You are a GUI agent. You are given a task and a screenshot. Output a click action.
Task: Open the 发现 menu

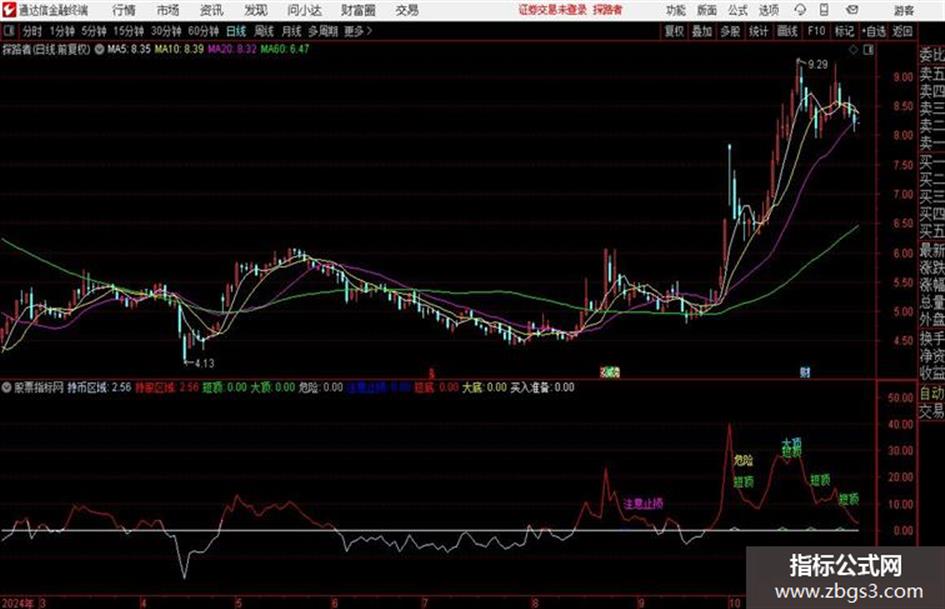click(x=256, y=10)
